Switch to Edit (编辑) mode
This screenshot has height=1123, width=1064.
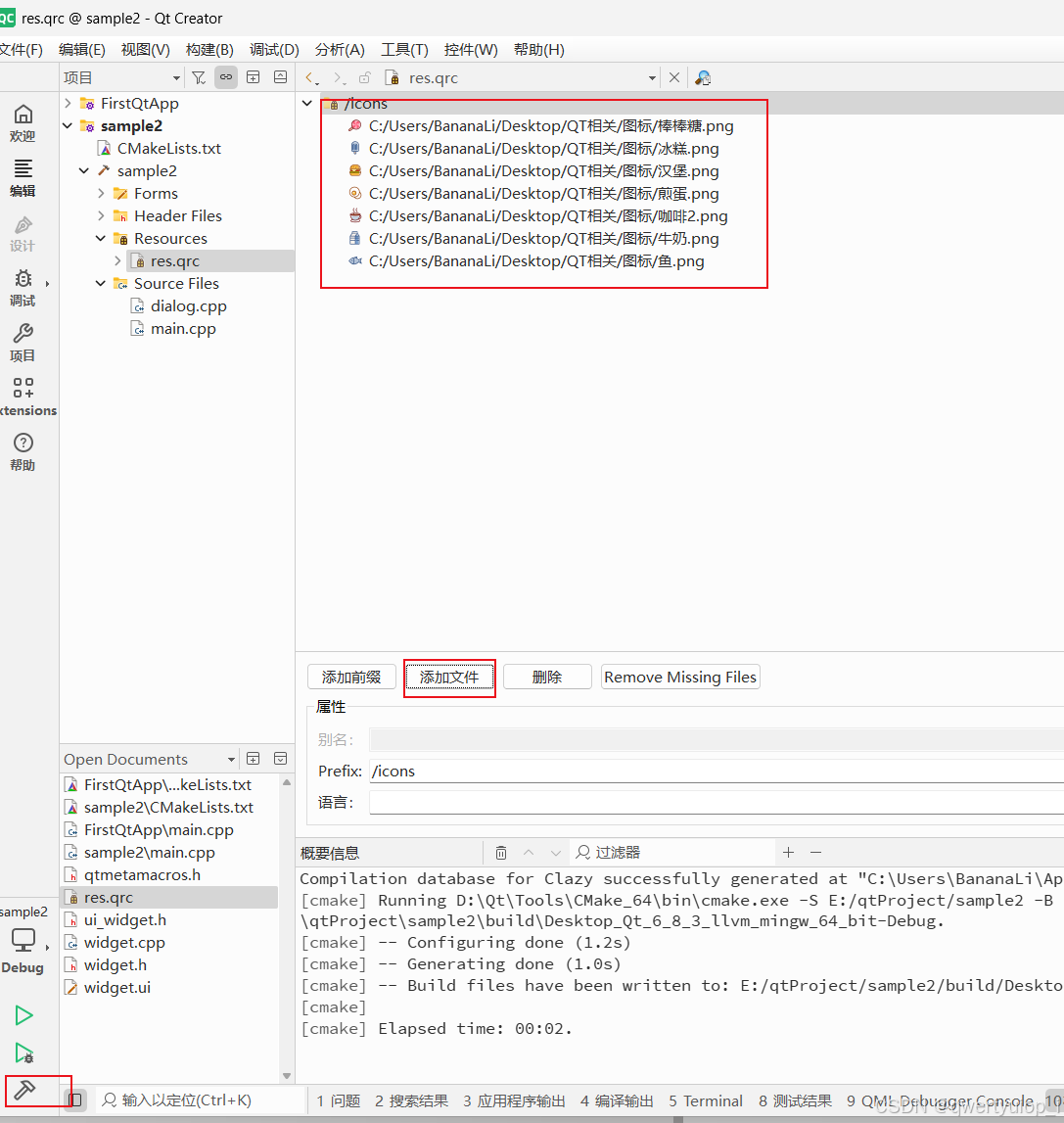click(23, 178)
